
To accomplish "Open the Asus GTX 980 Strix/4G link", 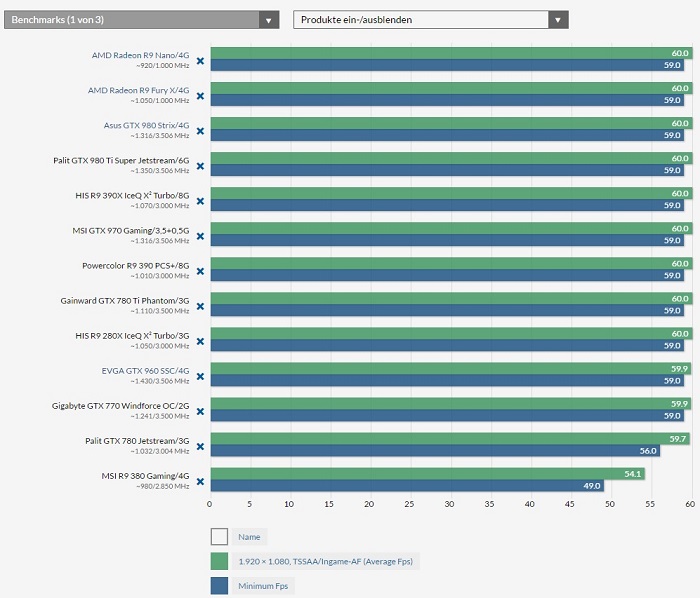I will 146,125.
